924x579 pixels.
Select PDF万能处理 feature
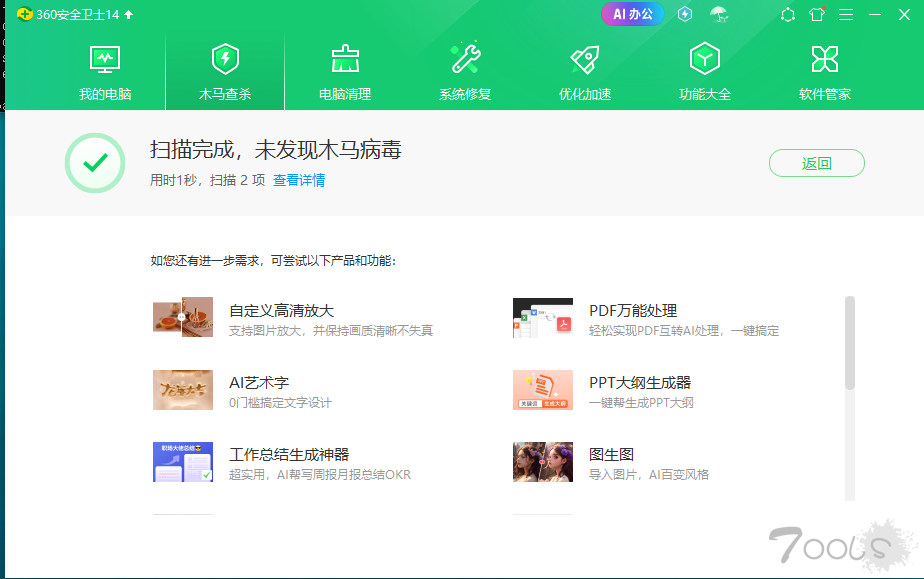click(x=633, y=311)
